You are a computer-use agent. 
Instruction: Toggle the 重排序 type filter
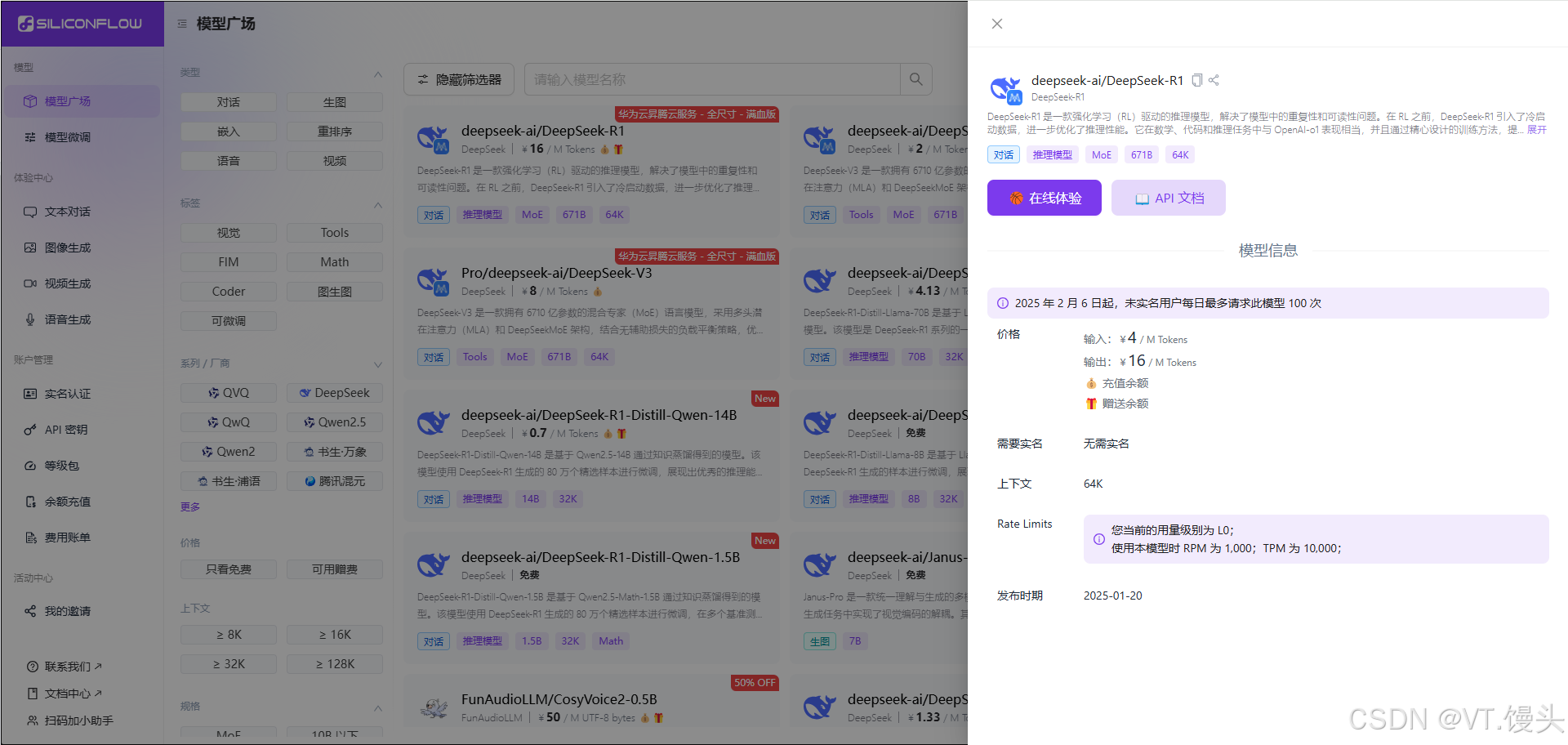pyautogui.click(x=335, y=132)
